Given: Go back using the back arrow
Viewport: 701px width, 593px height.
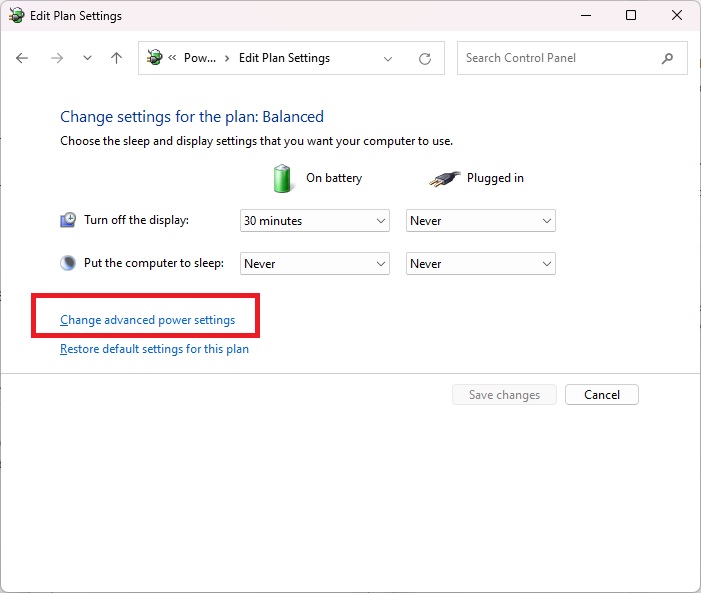Looking at the screenshot, I should pos(21,58).
